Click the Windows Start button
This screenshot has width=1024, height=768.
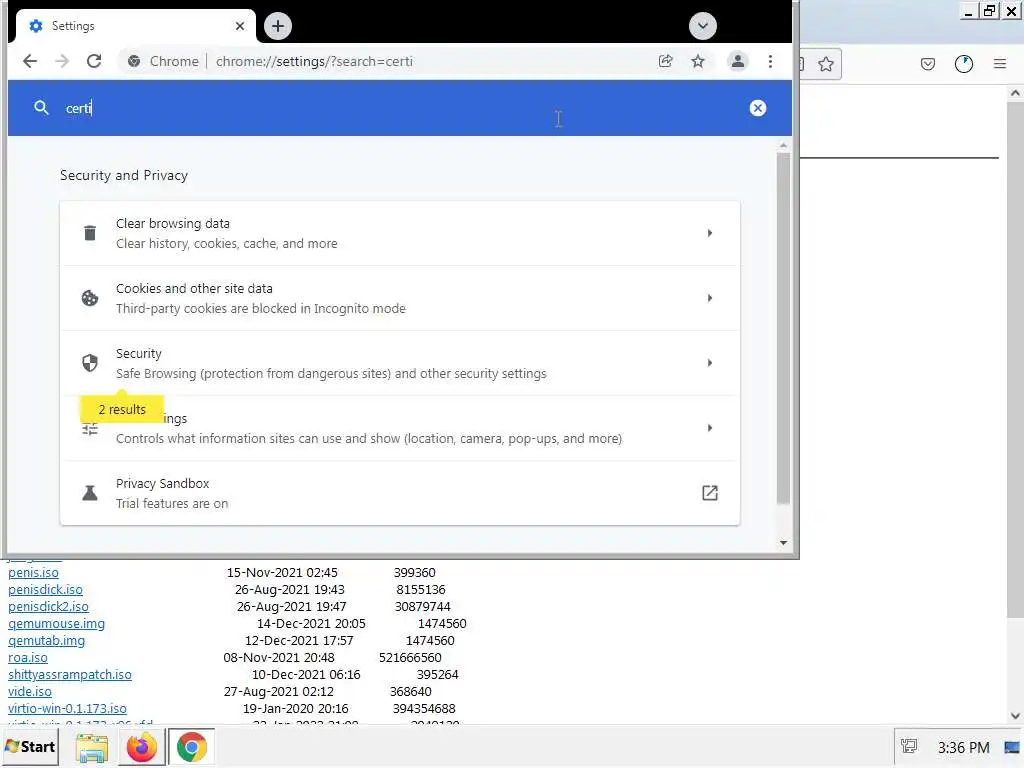tap(30, 747)
